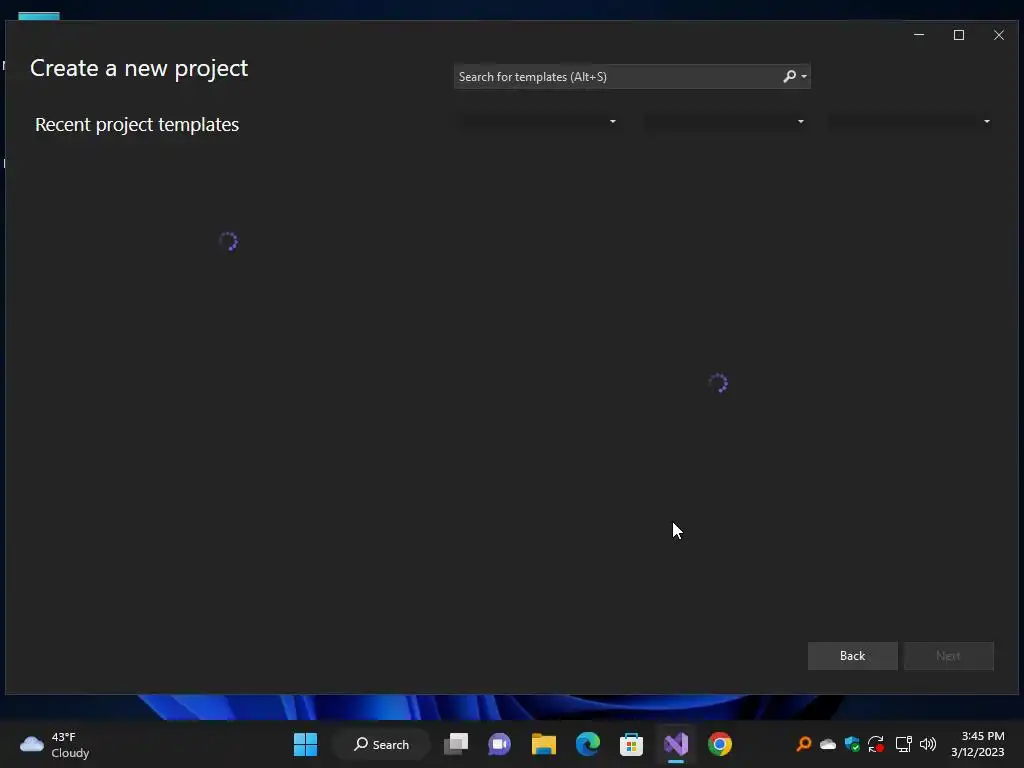This screenshot has width=1024, height=768.
Task: Click the Create a new project title
Action: (139, 69)
